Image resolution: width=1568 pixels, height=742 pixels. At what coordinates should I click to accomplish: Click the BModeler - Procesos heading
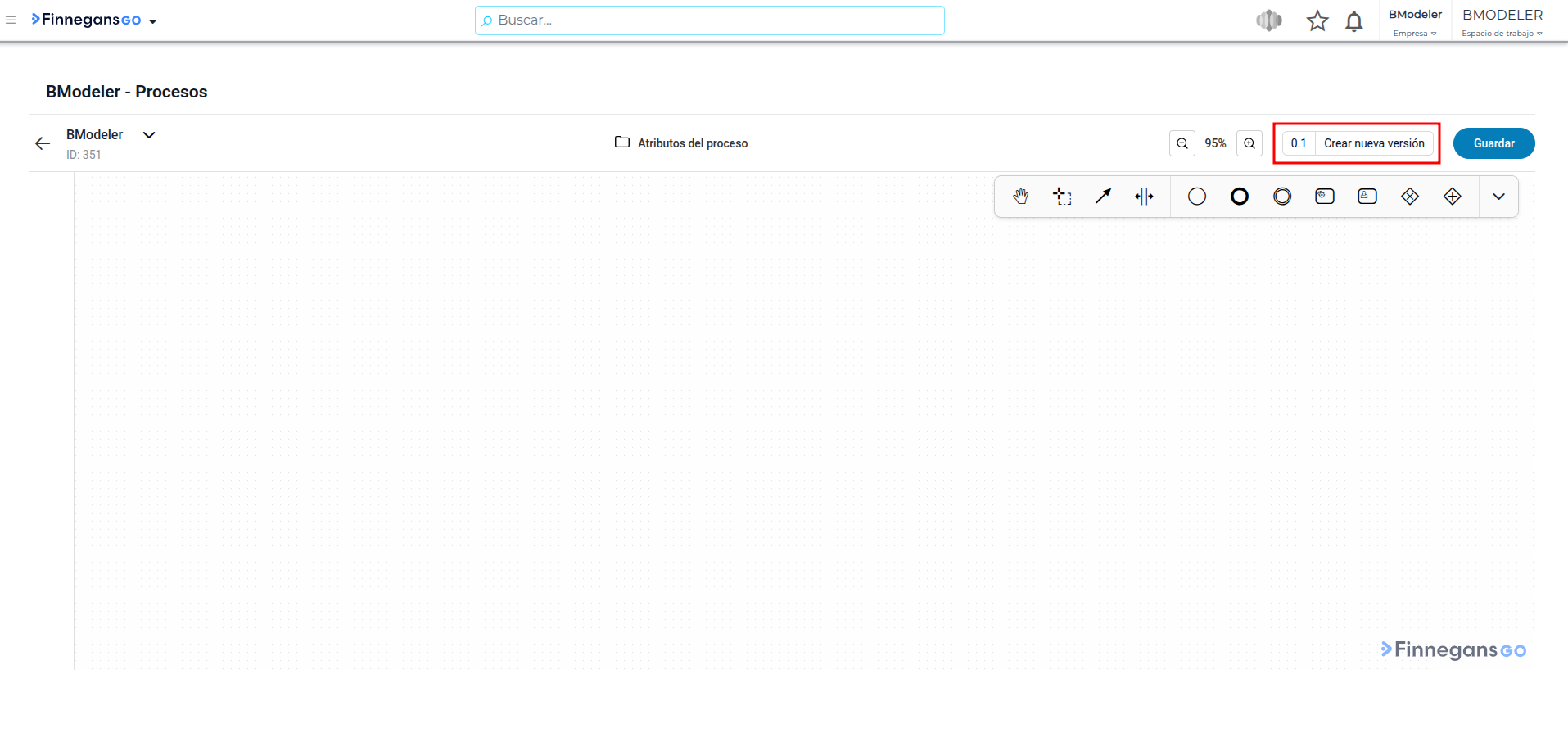click(x=127, y=92)
